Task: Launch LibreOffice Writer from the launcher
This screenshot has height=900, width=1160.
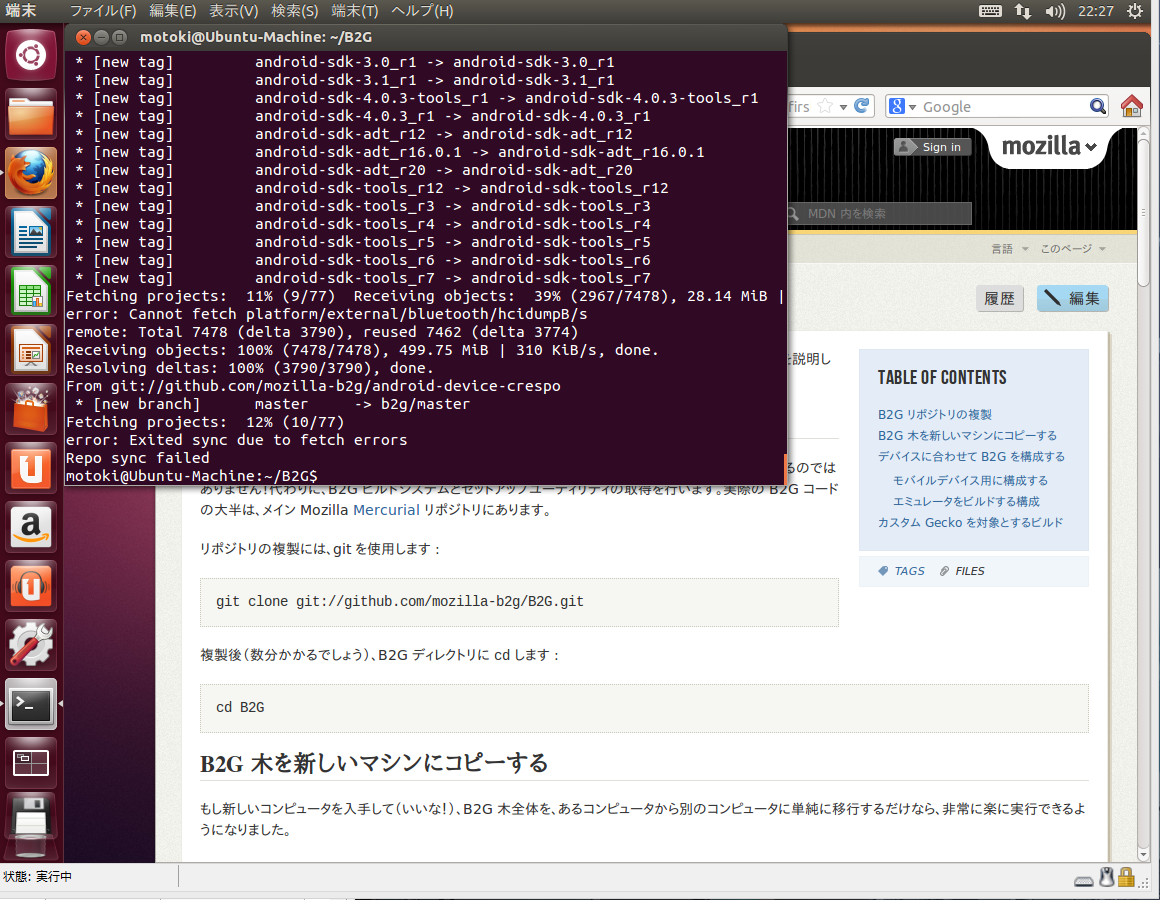Action: click(31, 232)
